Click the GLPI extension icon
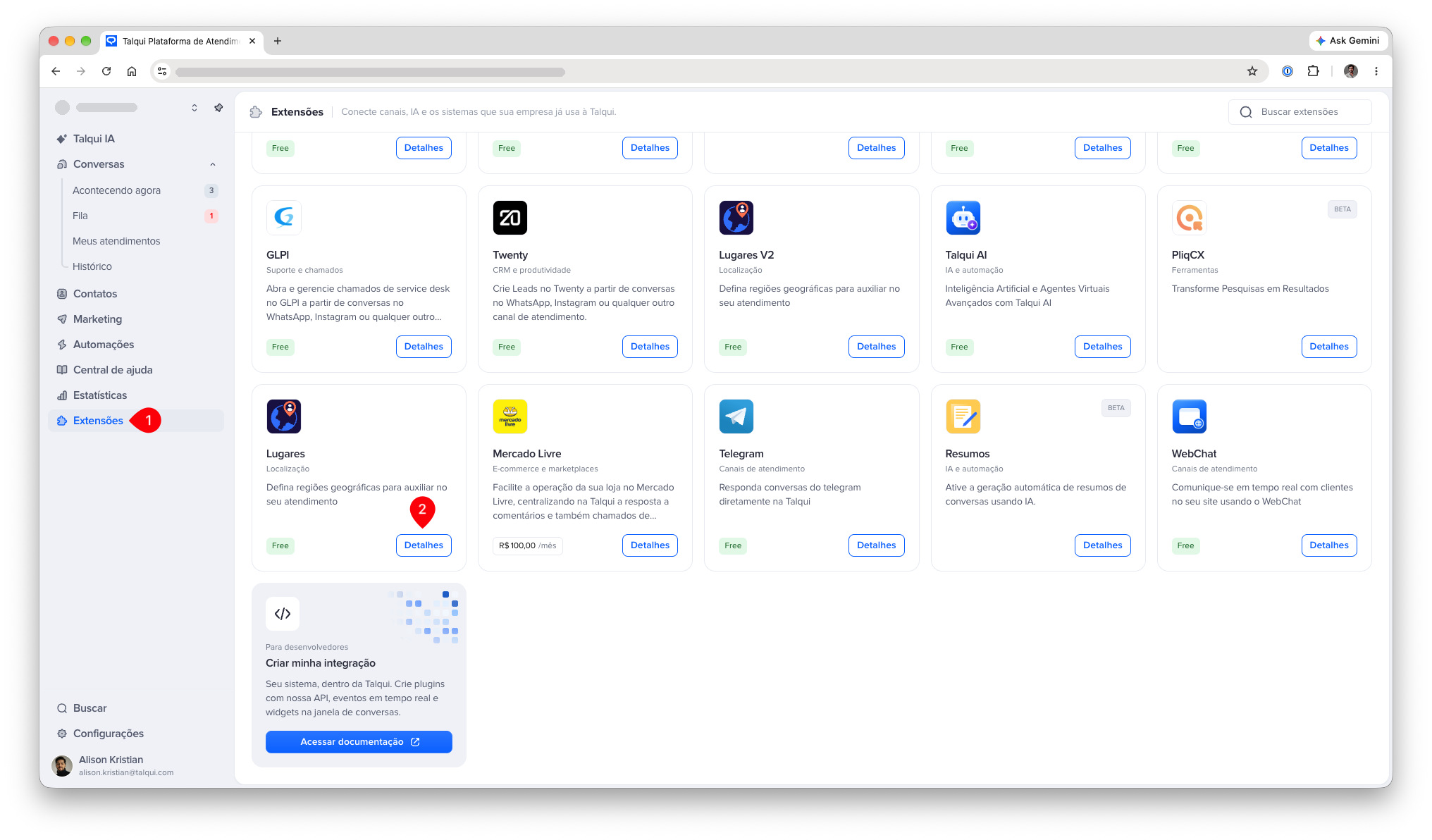Screen dimensions: 1432x840 click(284, 218)
